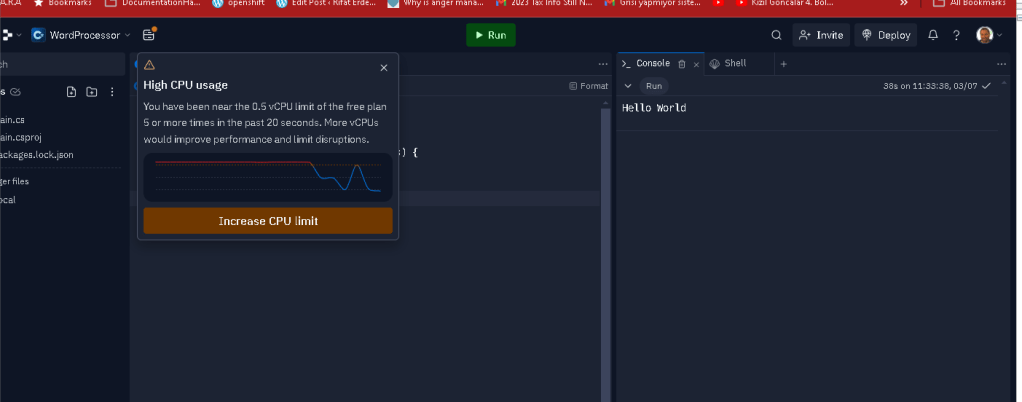The image size is (1022, 402).
Task: Open the Replit home menu icon
Action: point(7,35)
